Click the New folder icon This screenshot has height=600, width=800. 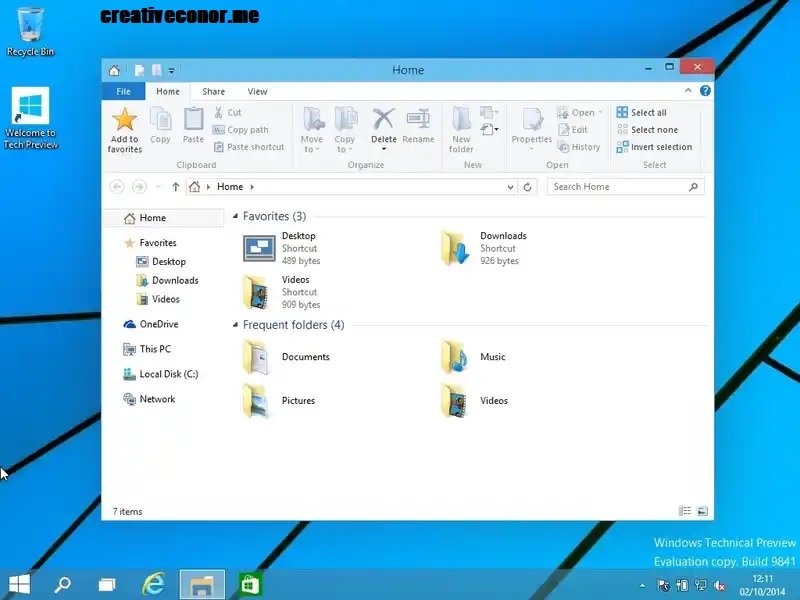click(x=461, y=119)
